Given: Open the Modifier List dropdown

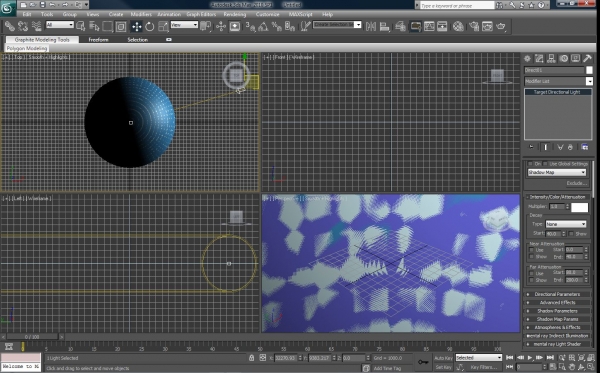Looking at the screenshot, I should click(x=558, y=81).
